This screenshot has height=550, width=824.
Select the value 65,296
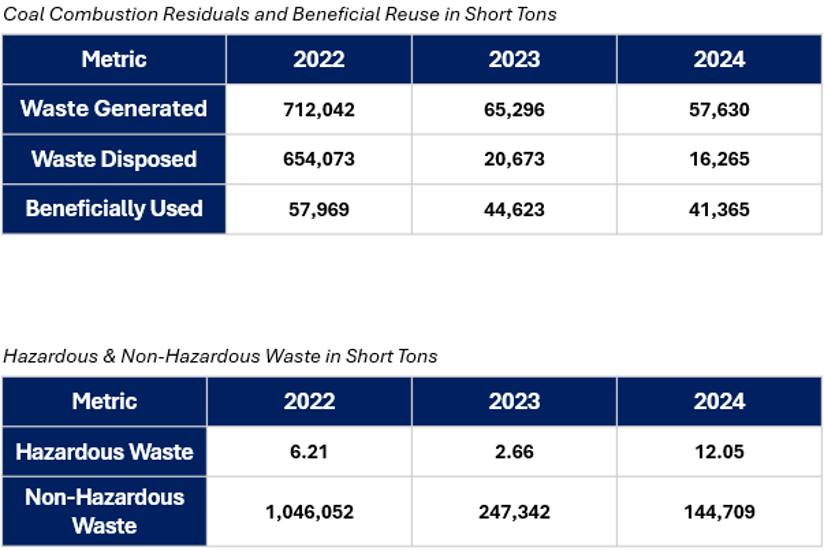514,109
